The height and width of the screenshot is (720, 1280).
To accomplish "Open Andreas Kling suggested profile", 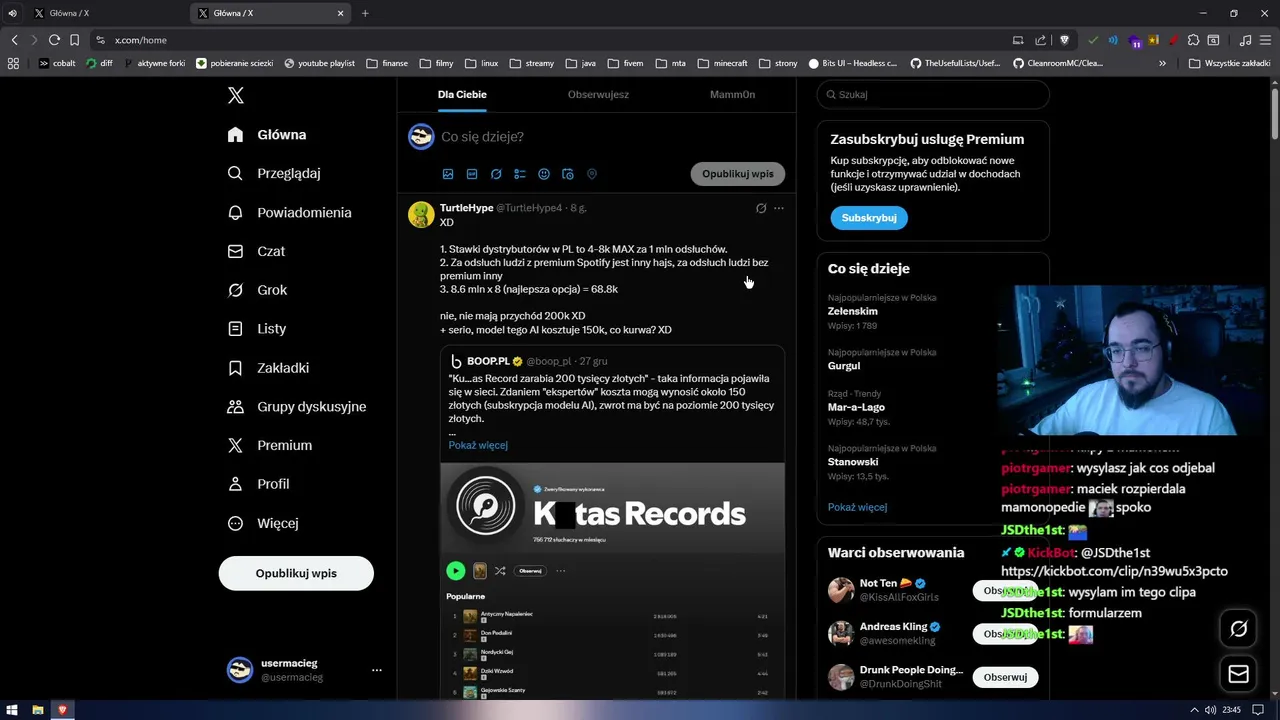I will 893,627.
